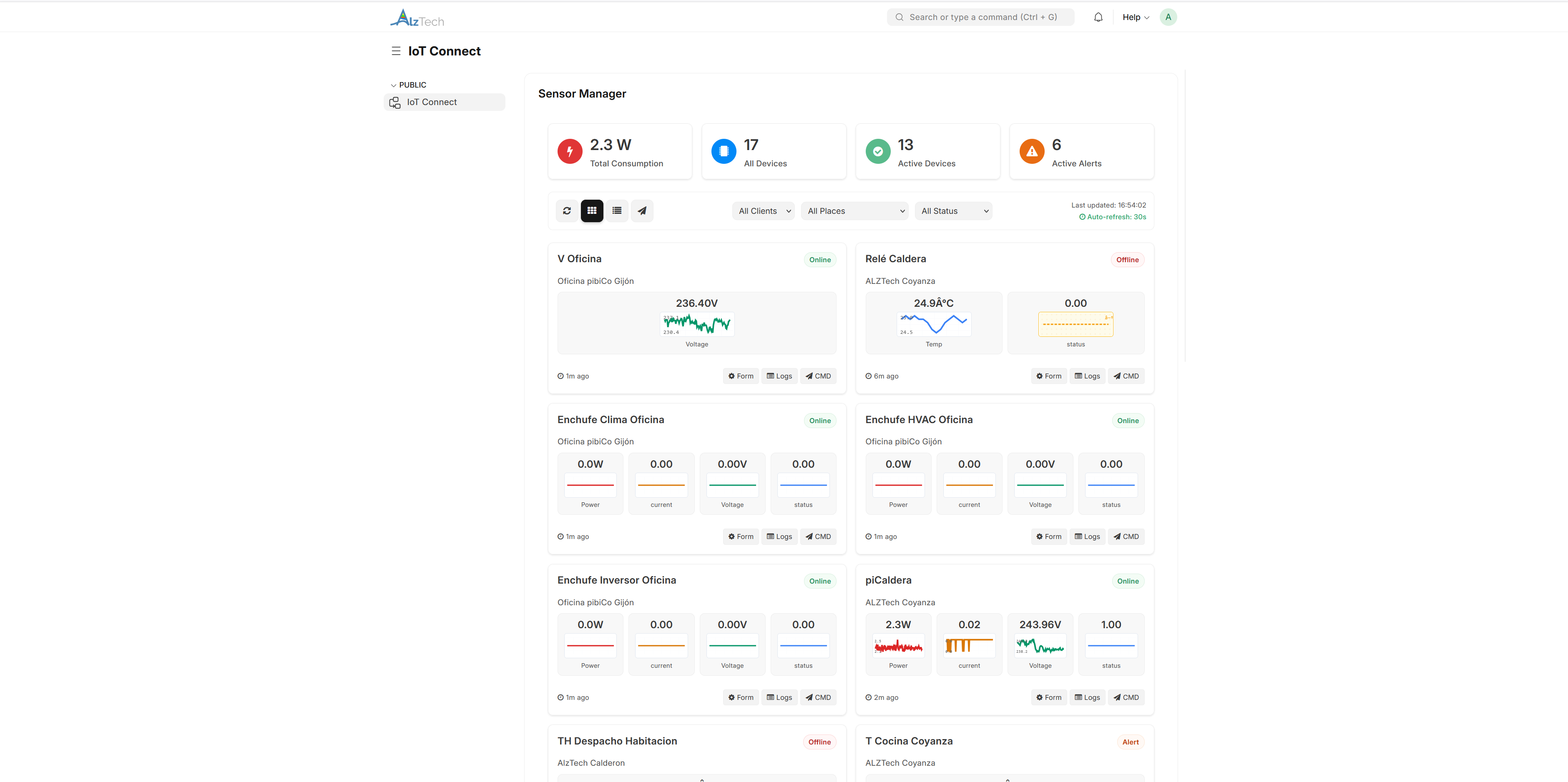Open the All Places dropdown
1568x782 pixels.
pyautogui.click(x=854, y=211)
